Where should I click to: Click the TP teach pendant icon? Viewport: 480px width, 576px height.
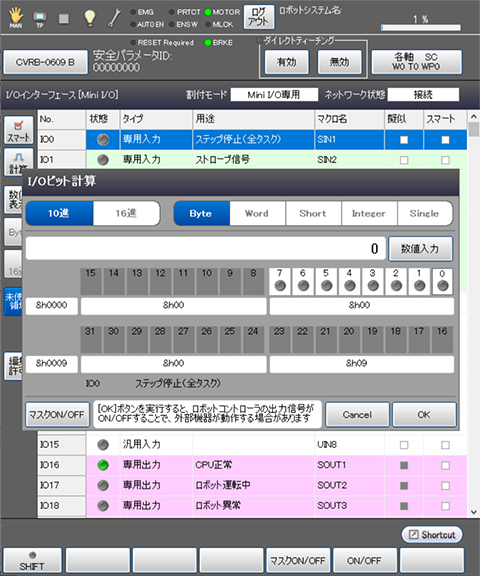40,18
